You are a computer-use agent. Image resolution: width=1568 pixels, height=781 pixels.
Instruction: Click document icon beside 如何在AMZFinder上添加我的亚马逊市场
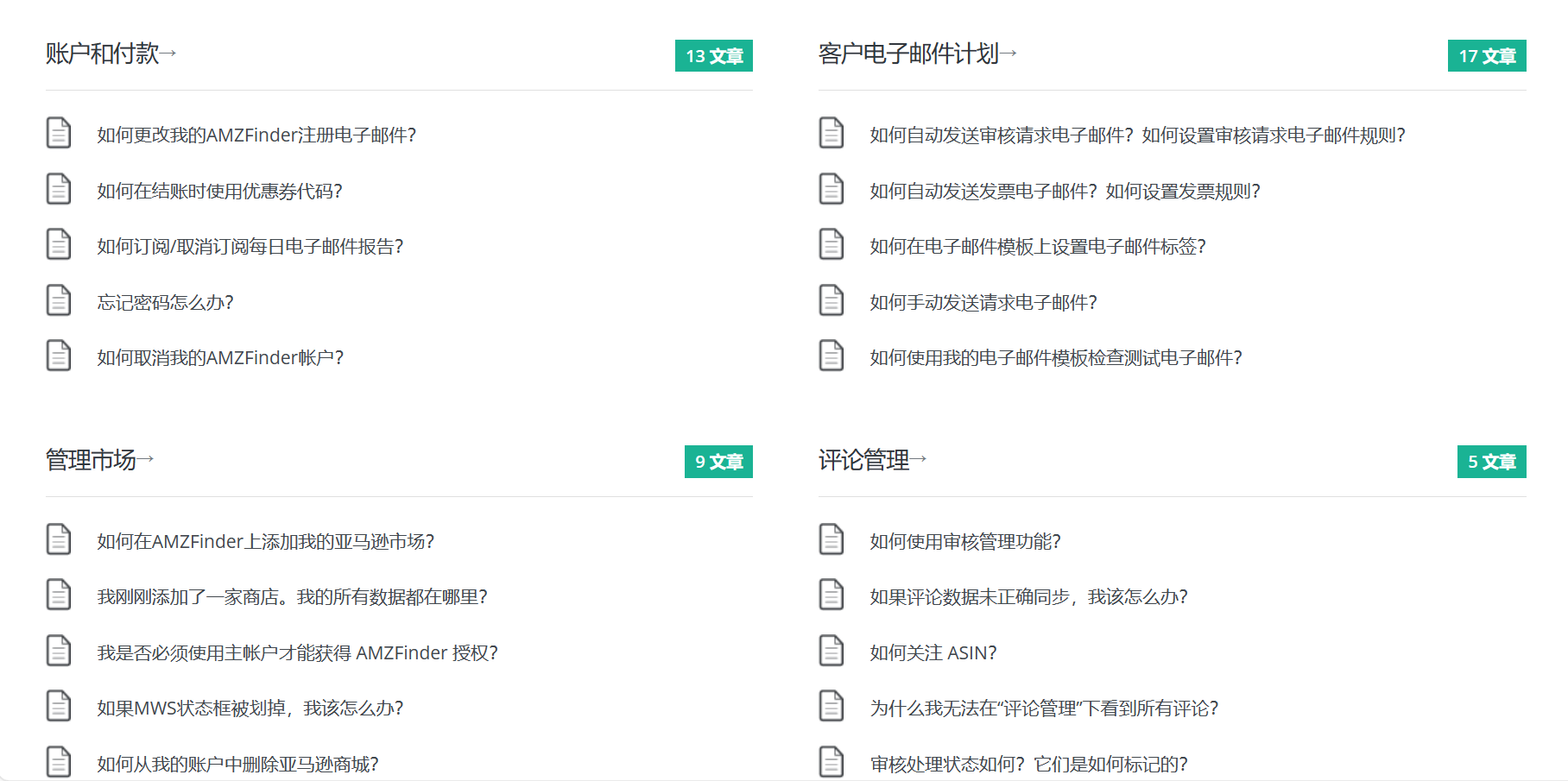tap(59, 539)
